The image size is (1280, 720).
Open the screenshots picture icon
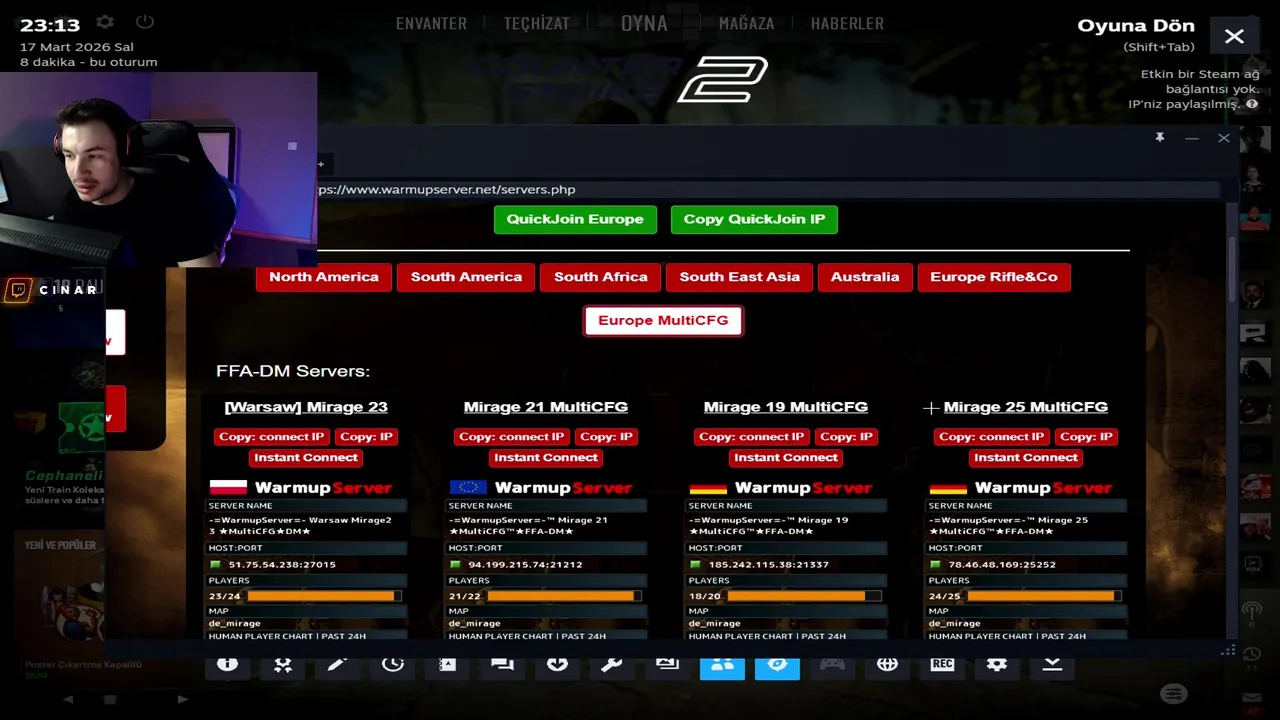[667, 664]
